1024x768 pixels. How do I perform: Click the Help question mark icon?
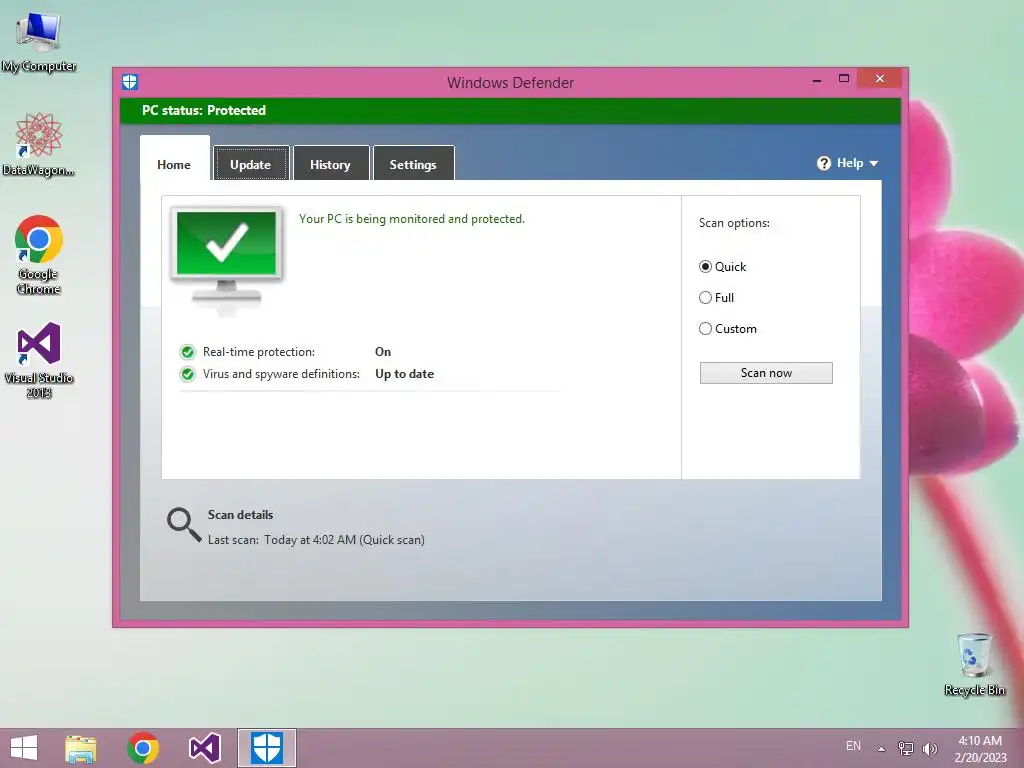824,163
